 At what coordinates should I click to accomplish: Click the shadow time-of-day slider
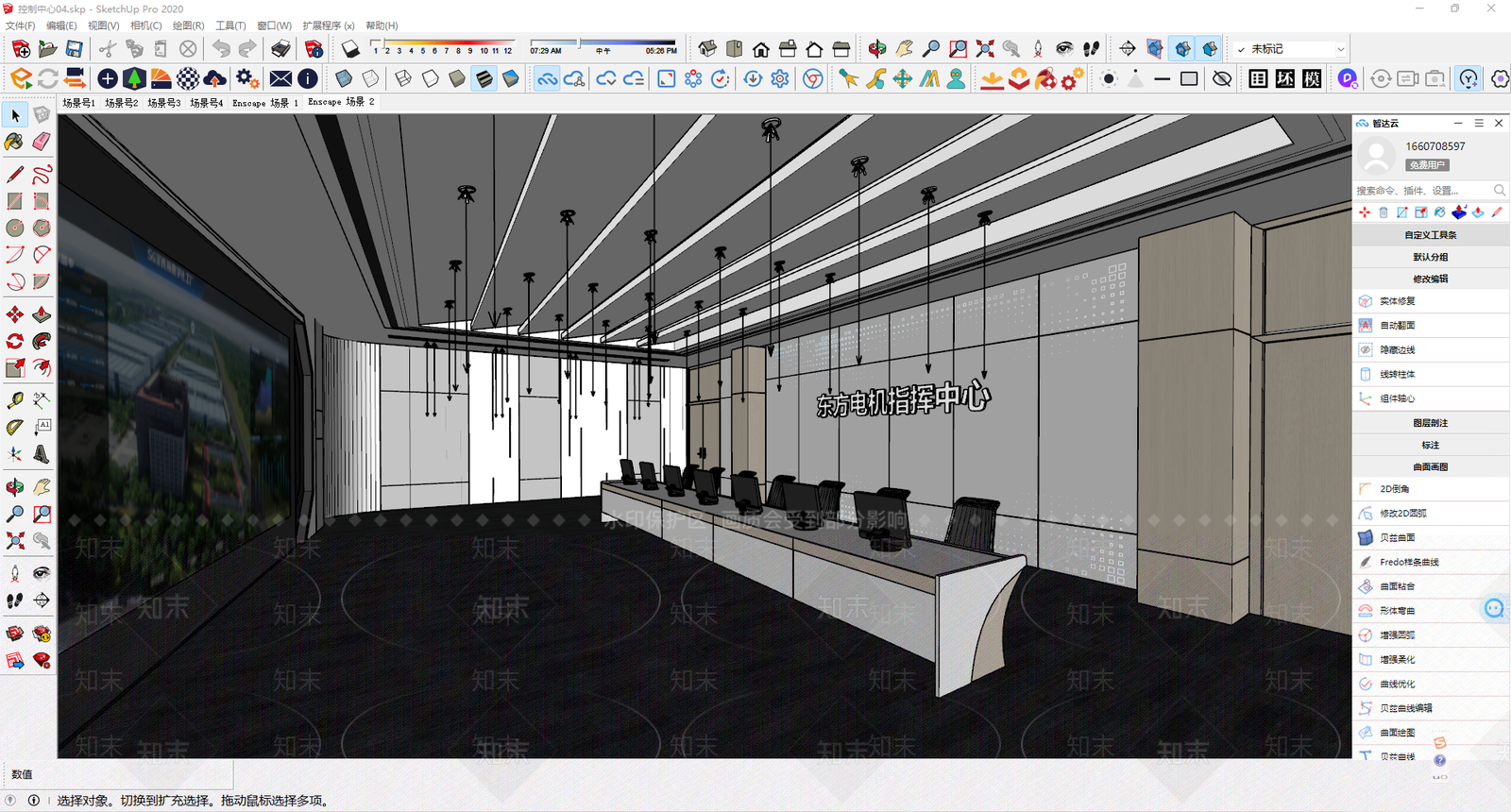[603, 42]
